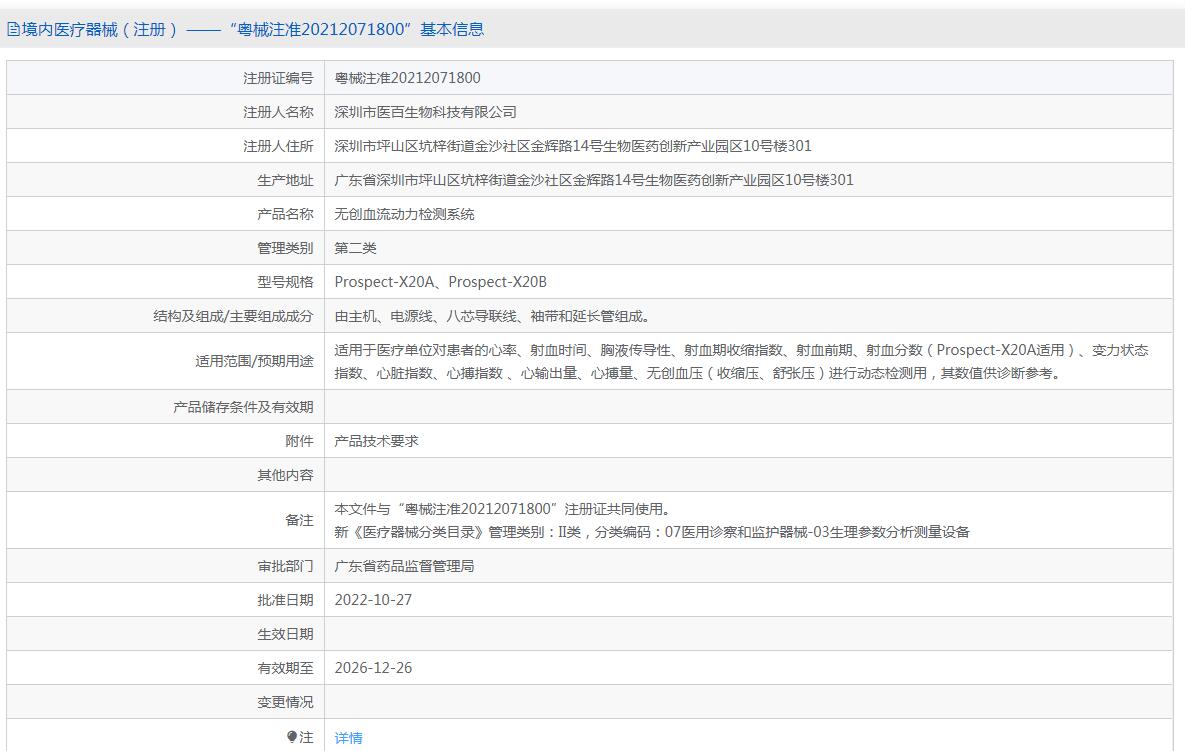This screenshot has width=1185, height=751.
Task: Click the bullet icon next to 注 label
Action: point(292,737)
